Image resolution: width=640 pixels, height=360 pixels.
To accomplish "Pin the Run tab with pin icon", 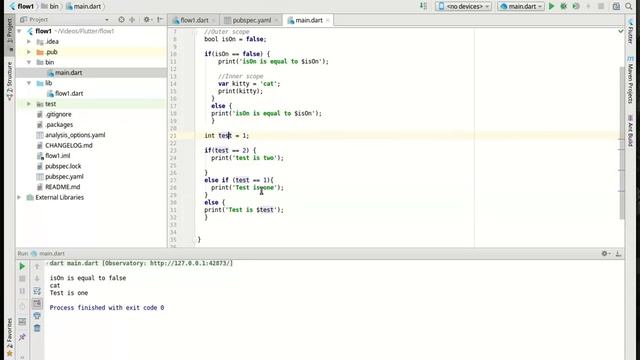I will pyautogui.click(x=22, y=337).
